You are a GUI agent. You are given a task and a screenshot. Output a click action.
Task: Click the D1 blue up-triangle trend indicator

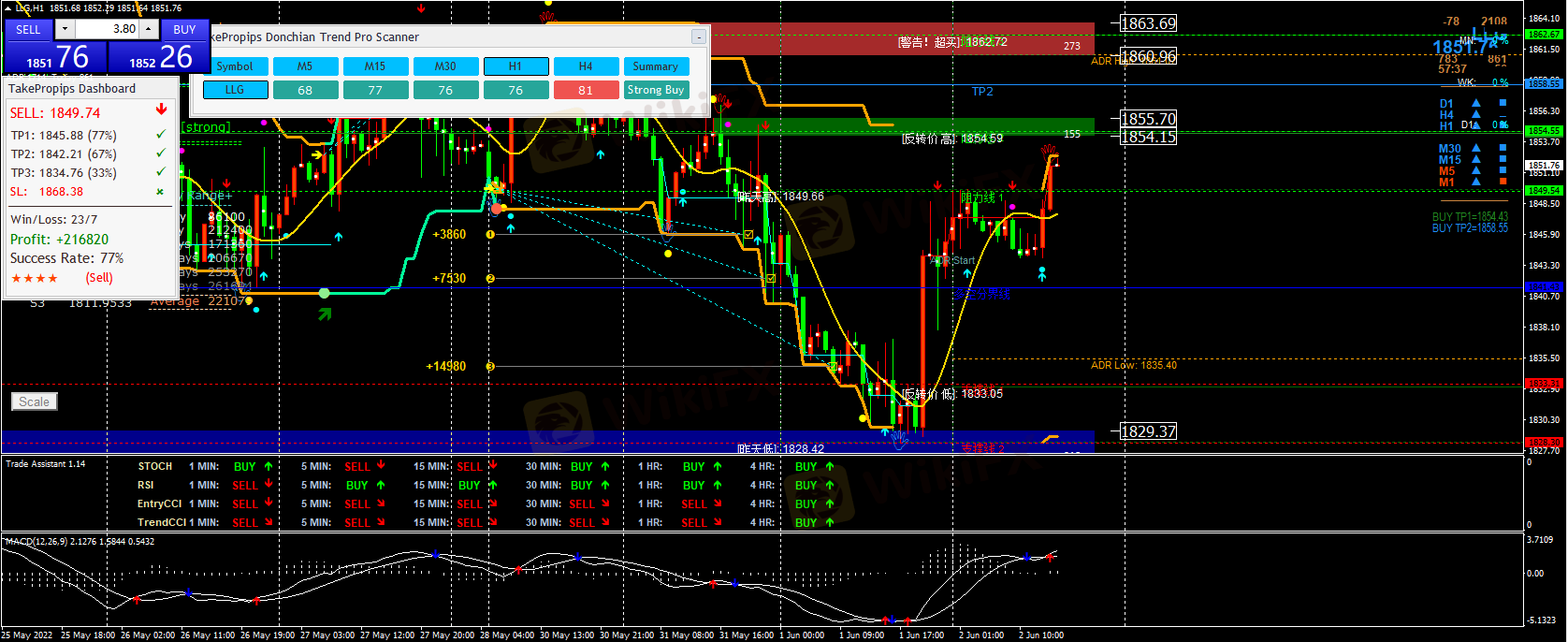[x=1476, y=104]
